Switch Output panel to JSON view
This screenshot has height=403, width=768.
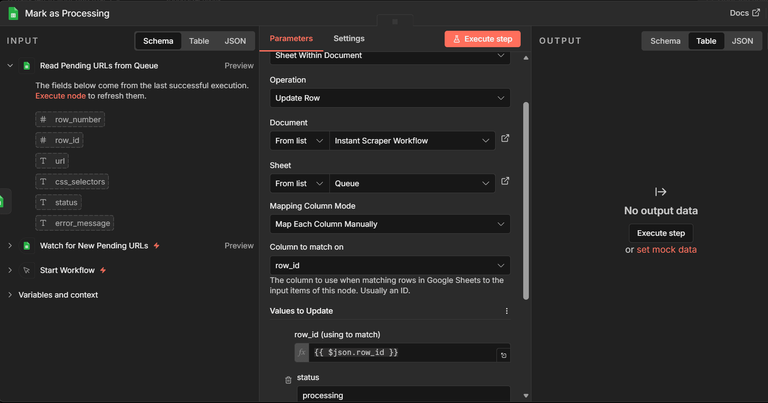[742, 41]
